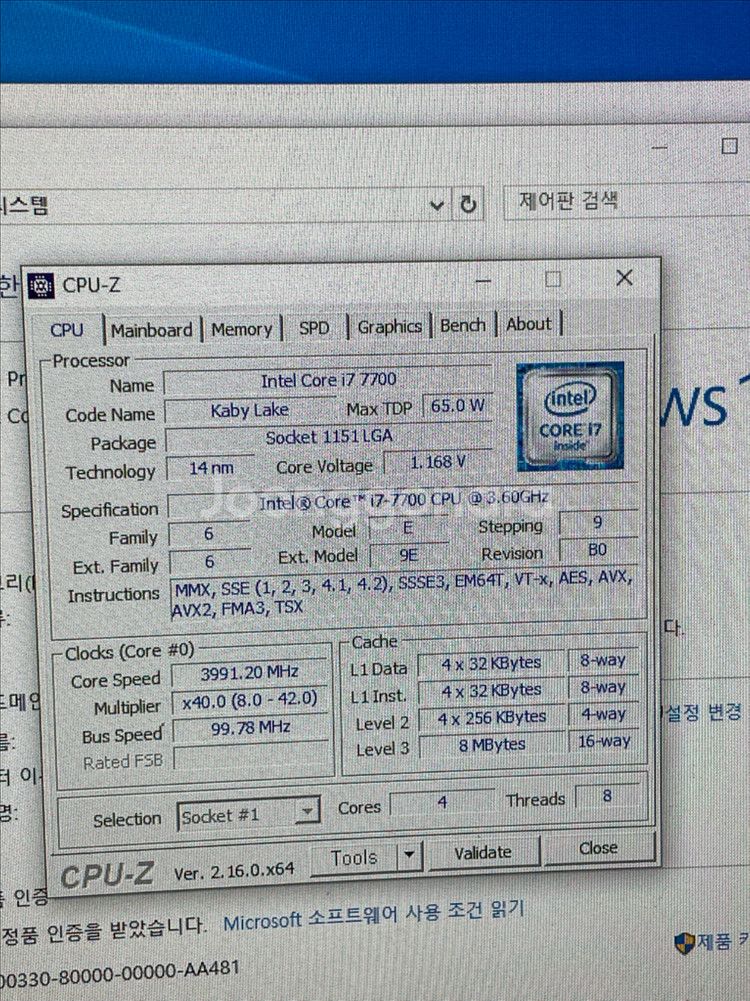Click the Level 3 value 8 MBytes
The image size is (750, 1001).
(492, 745)
